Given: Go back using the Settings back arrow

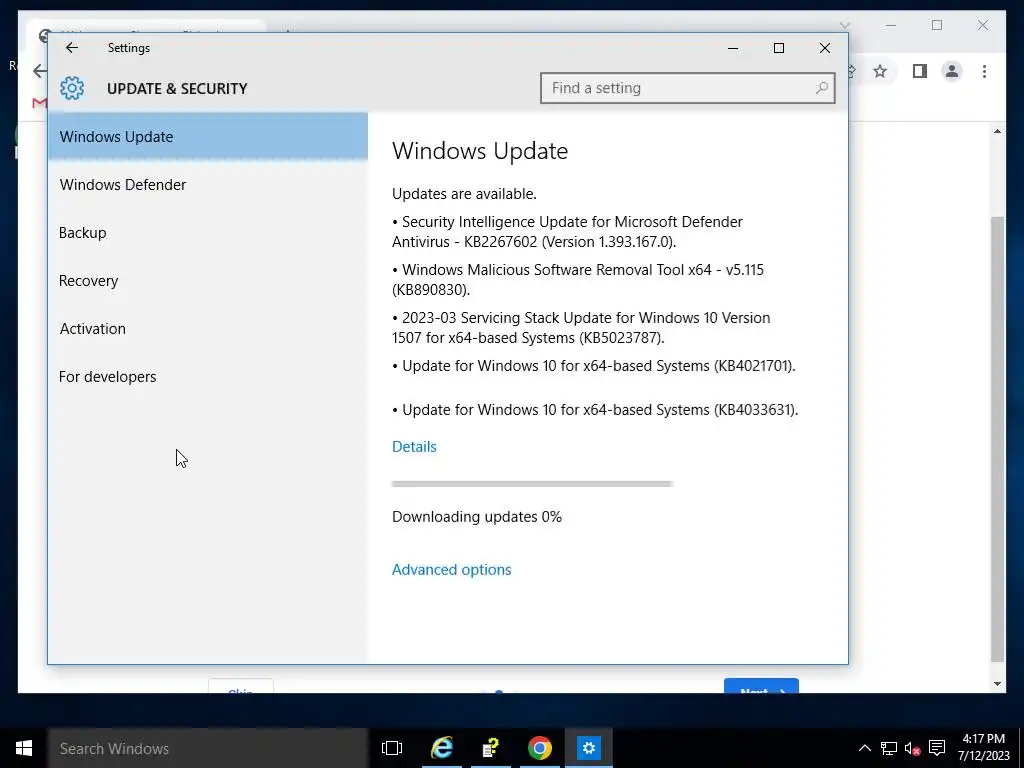Looking at the screenshot, I should pos(72,48).
